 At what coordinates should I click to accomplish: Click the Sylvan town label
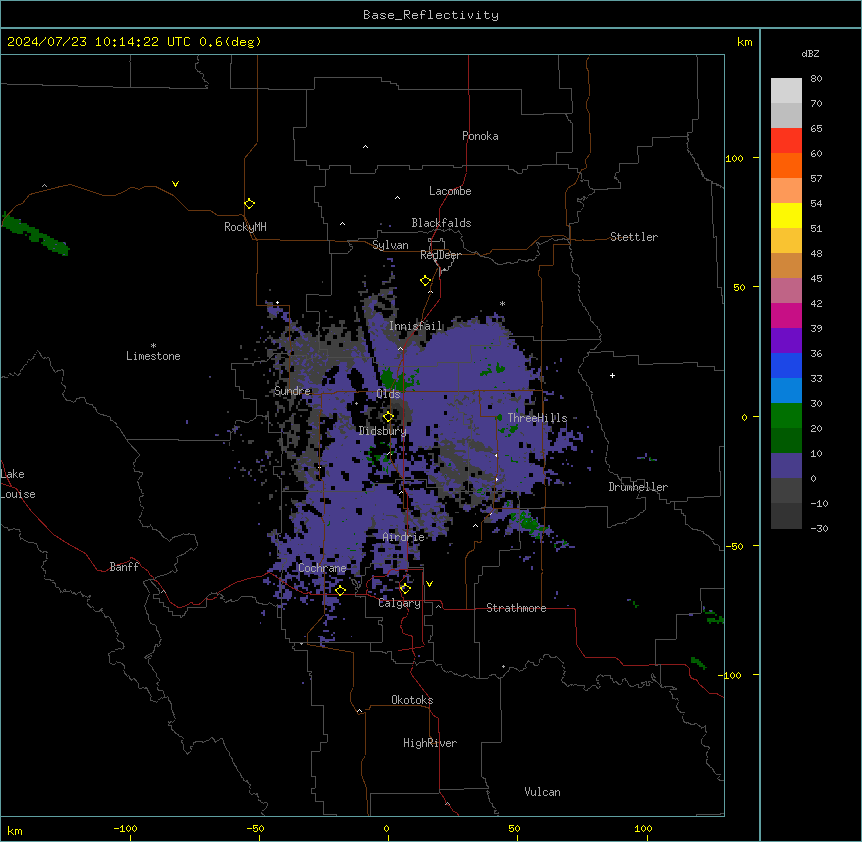390,245
